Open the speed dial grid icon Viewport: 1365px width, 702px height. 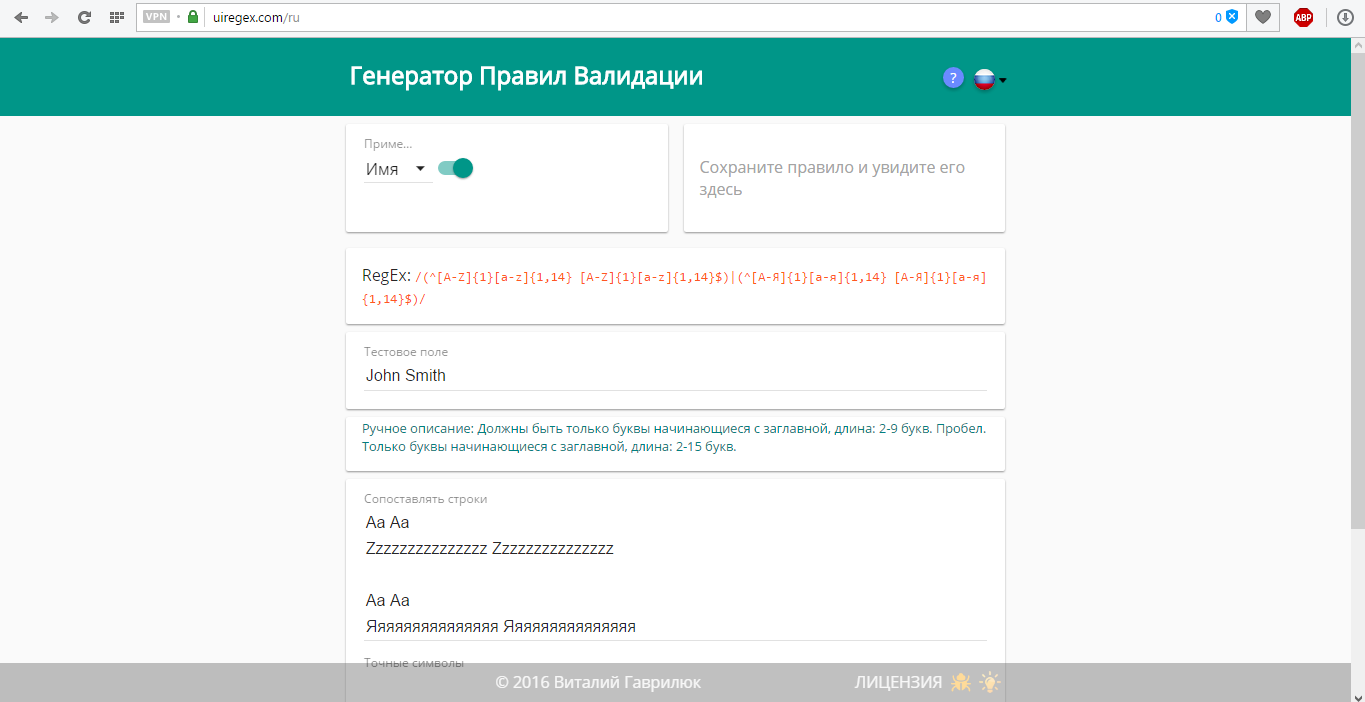[116, 17]
